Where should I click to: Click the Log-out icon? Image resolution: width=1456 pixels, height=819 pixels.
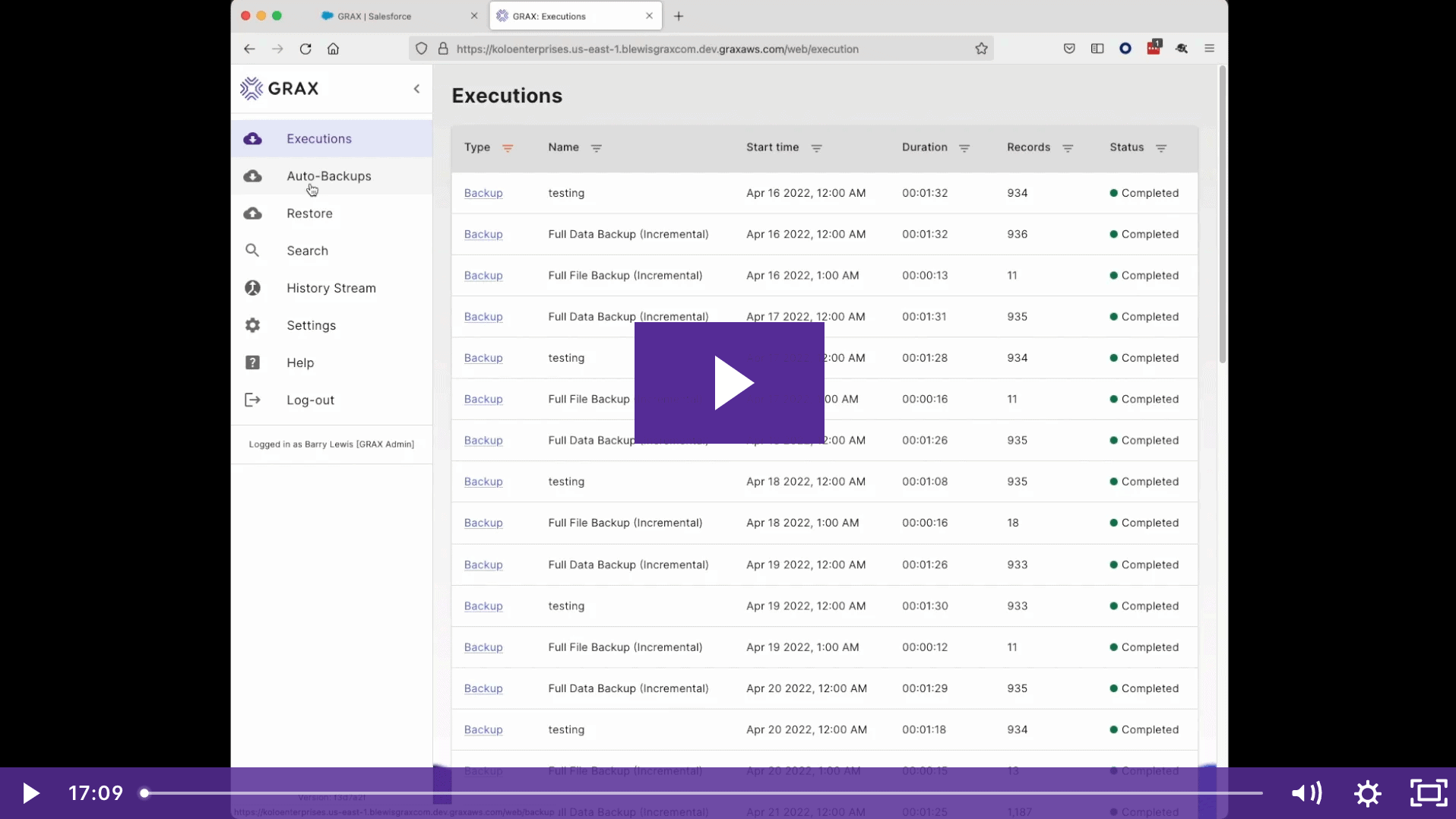click(252, 400)
